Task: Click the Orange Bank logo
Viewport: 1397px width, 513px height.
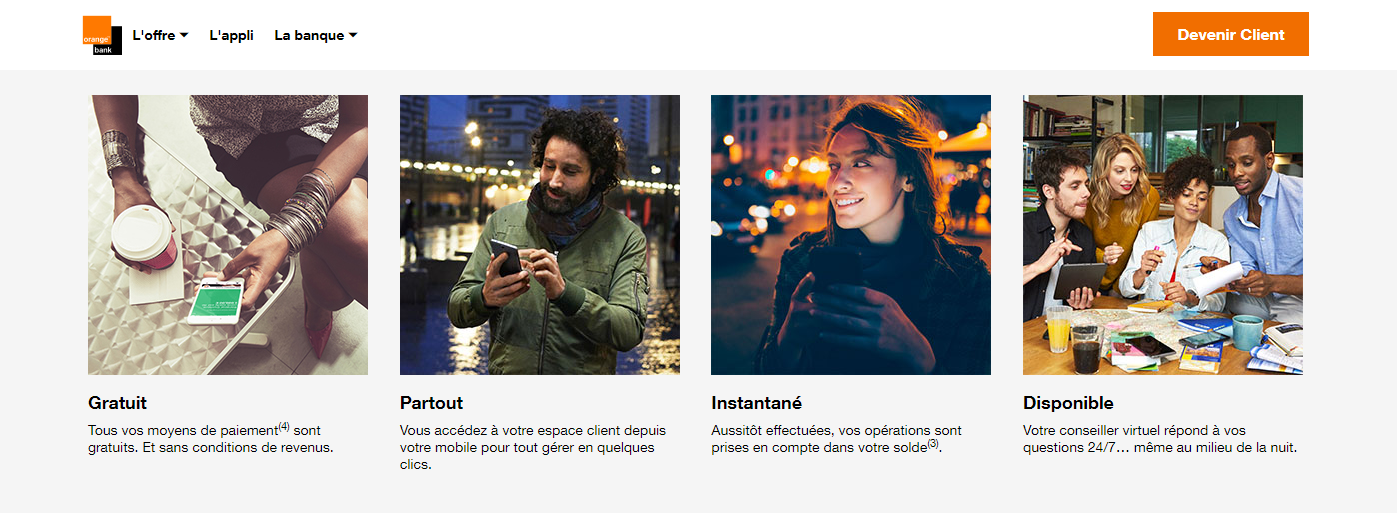Action: click(102, 36)
